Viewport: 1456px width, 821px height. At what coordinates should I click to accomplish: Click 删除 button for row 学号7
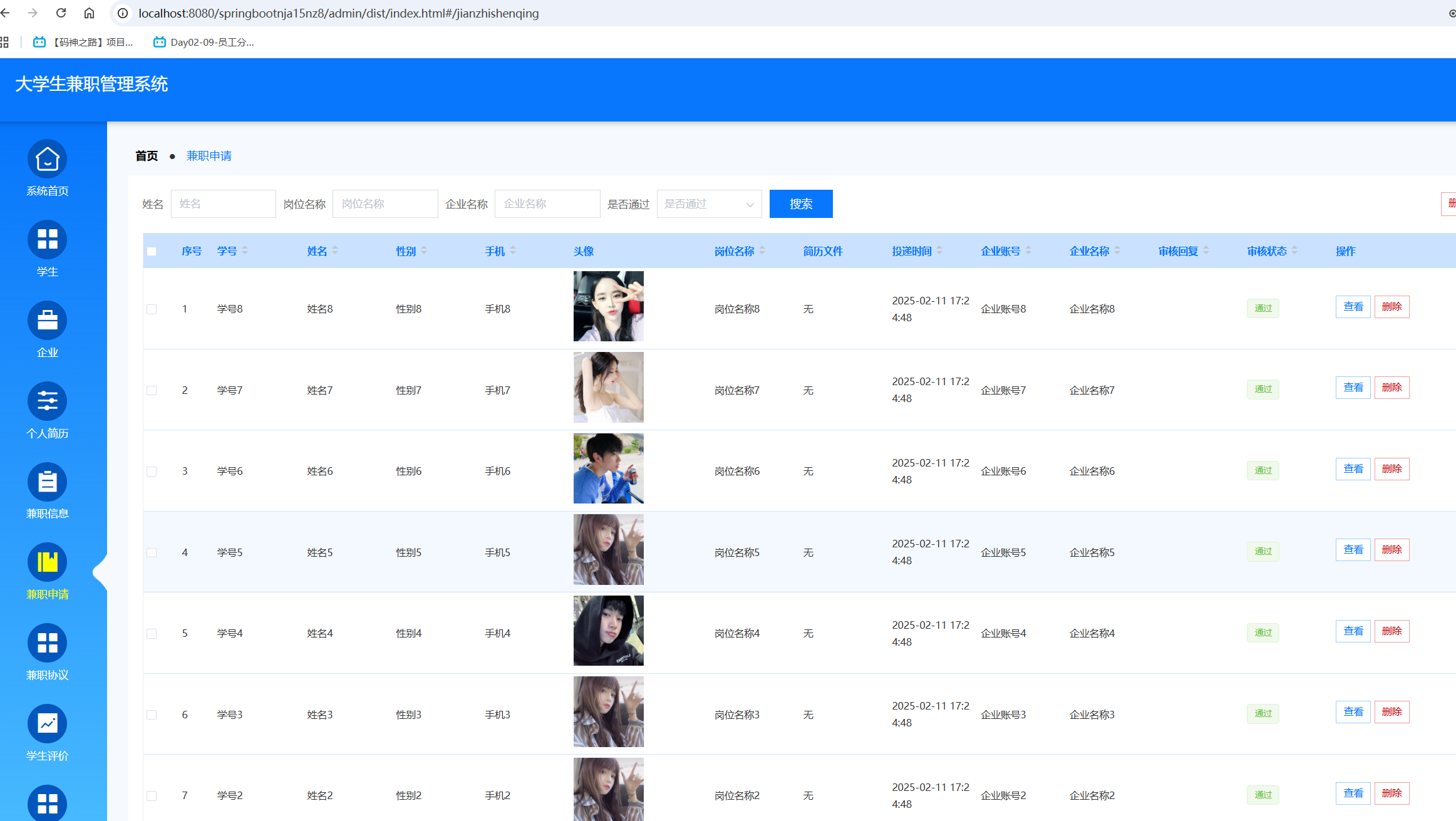tap(1391, 388)
